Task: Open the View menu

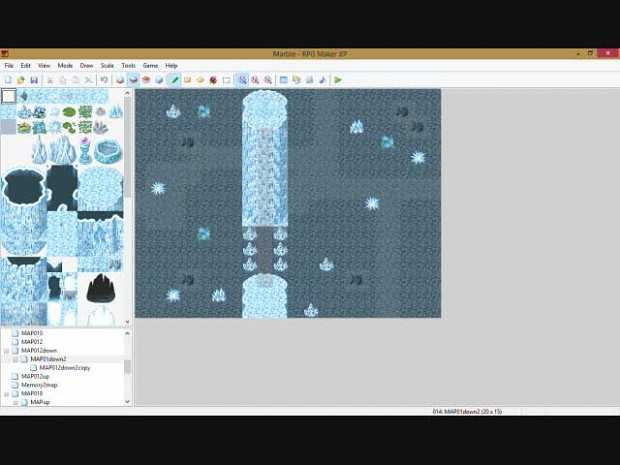Action: 44,66
